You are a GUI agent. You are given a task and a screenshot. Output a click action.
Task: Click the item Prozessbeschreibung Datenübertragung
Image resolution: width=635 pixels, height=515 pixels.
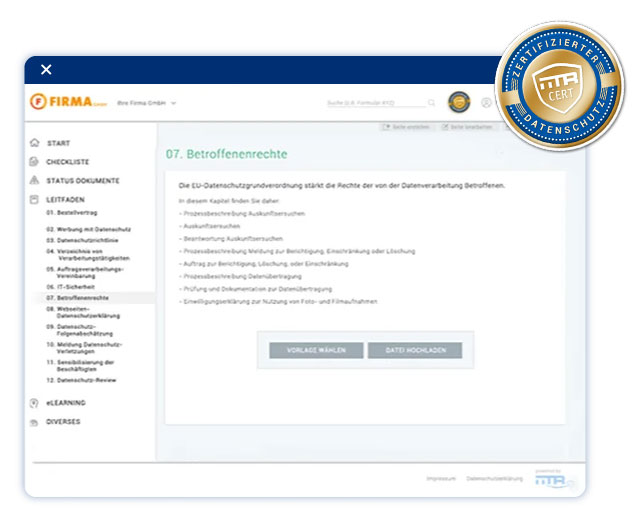pos(240,276)
